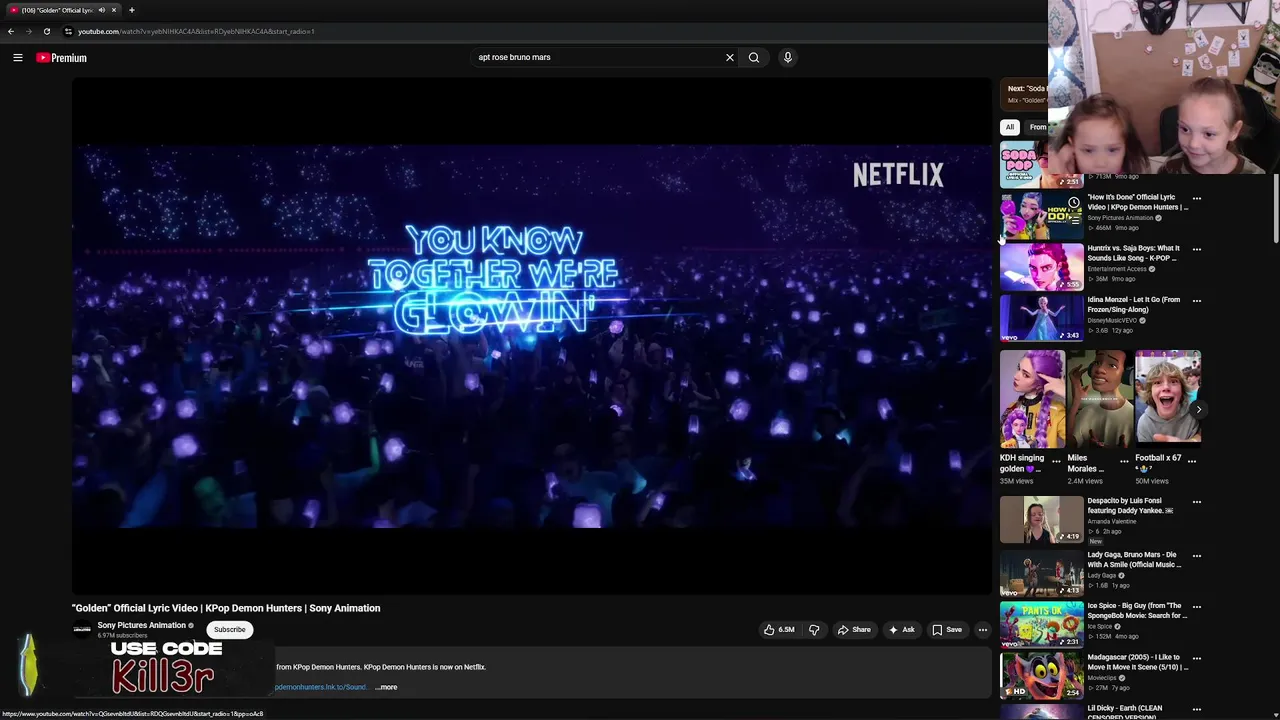Open options menu for Die With A Smile

tap(1197, 556)
